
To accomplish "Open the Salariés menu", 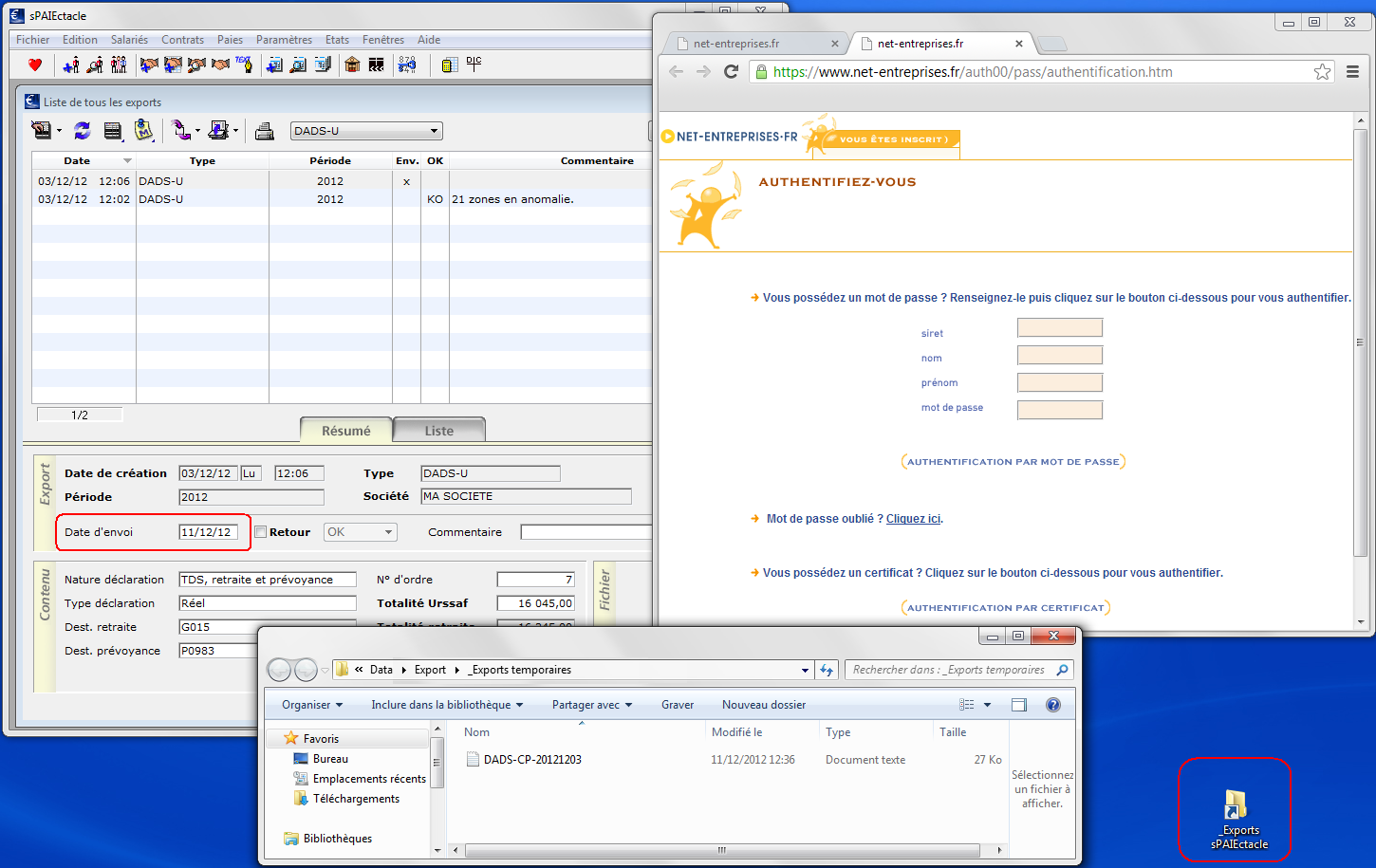I will tap(129, 40).
